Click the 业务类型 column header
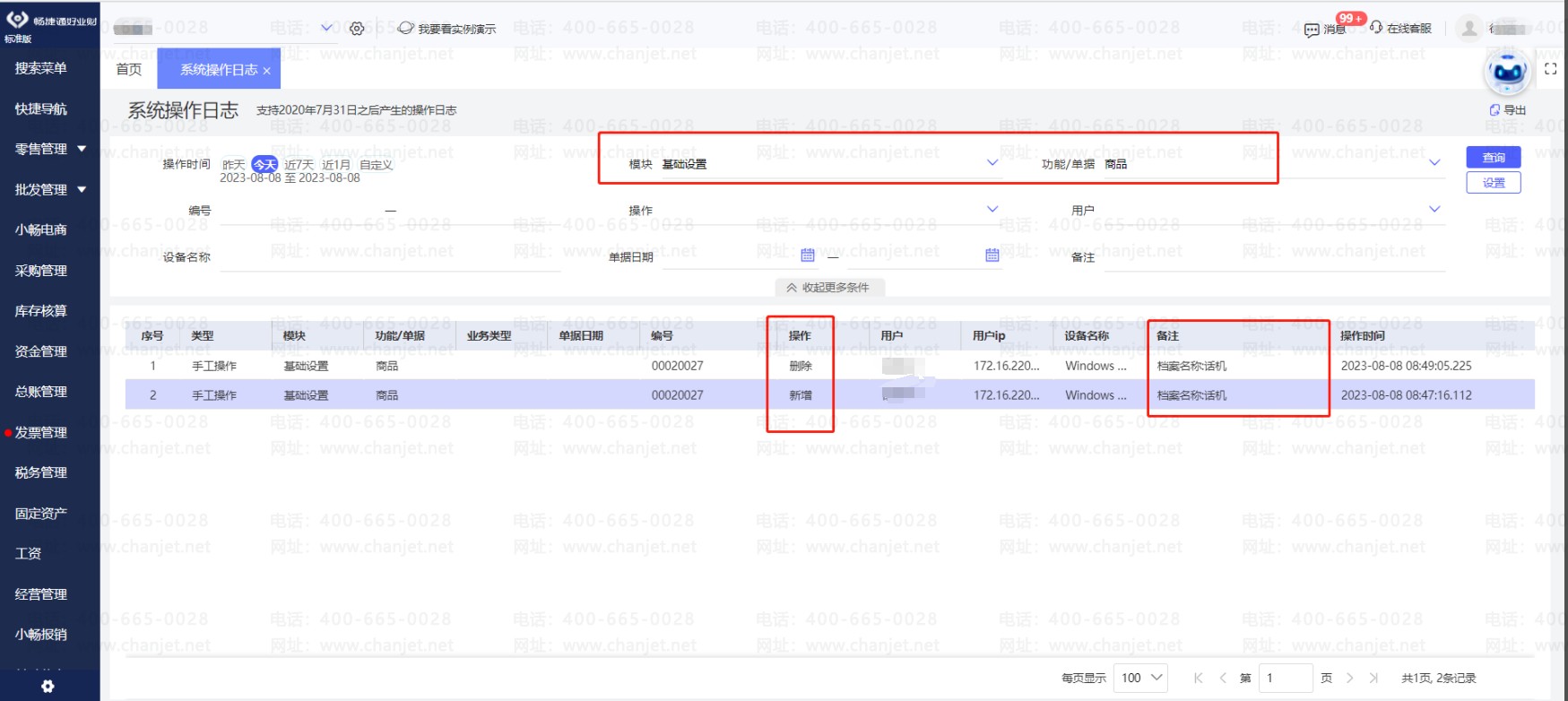1568x701 pixels. click(x=489, y=335)
